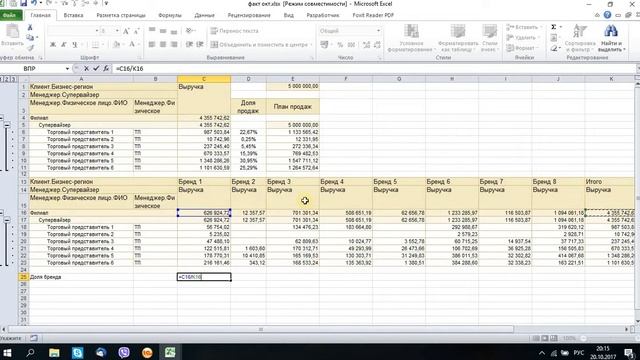Open the Windows Start menu
This screenshot has height=360, width=640.
tap(7, 352)
